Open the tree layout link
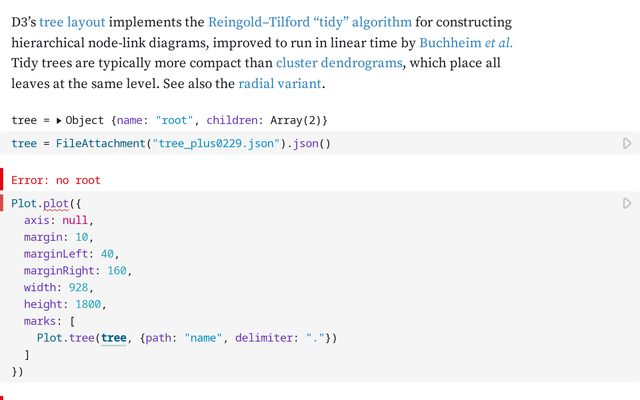This screenshot has height=400, width=640. point(72,22)
